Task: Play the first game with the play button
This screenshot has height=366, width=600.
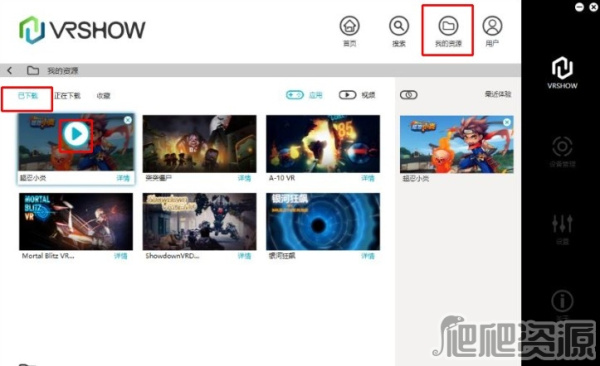Action: [x=76, y=134]
